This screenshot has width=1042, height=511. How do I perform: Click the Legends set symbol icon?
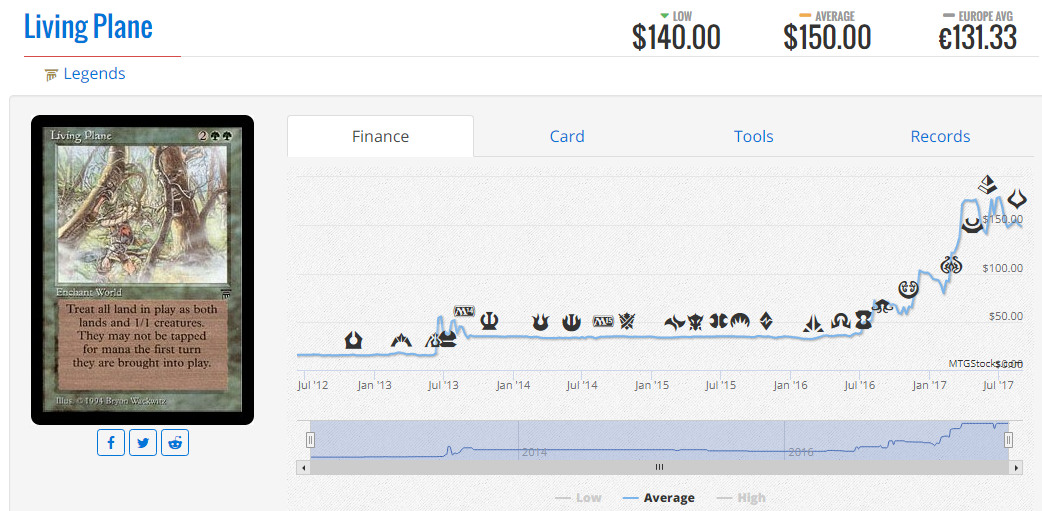tap(52, 74)
